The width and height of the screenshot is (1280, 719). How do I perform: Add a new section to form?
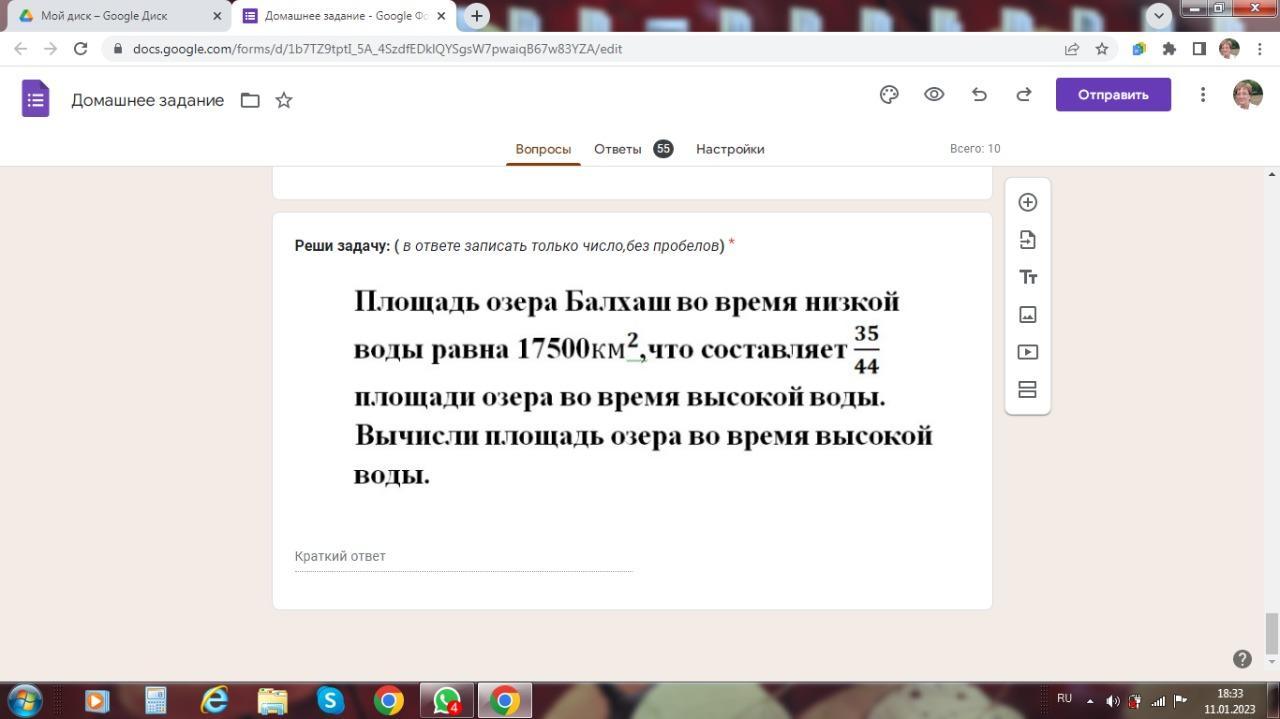pos(1027,390)
